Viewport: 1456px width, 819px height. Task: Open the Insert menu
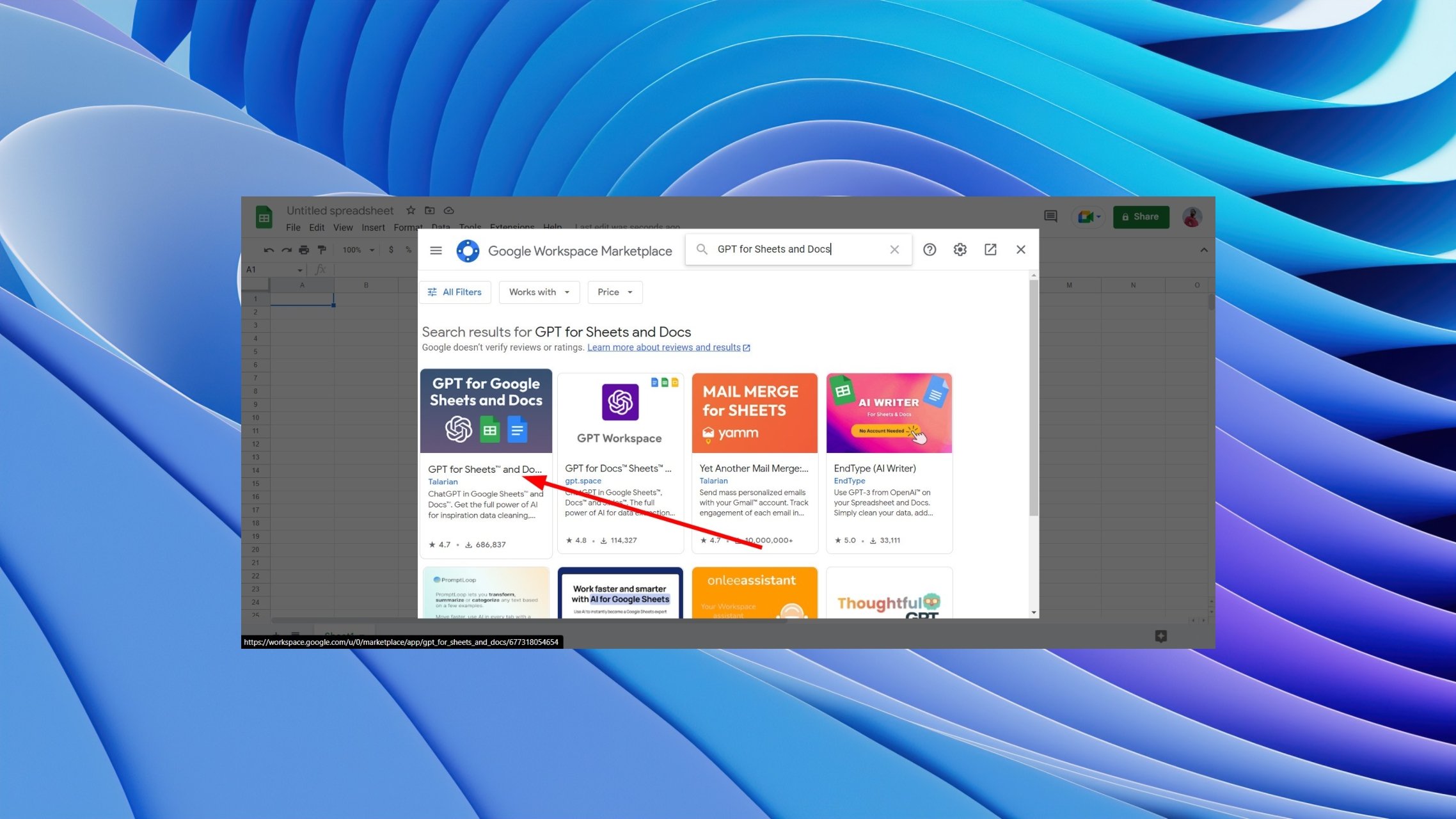click(x=373, y=227)
